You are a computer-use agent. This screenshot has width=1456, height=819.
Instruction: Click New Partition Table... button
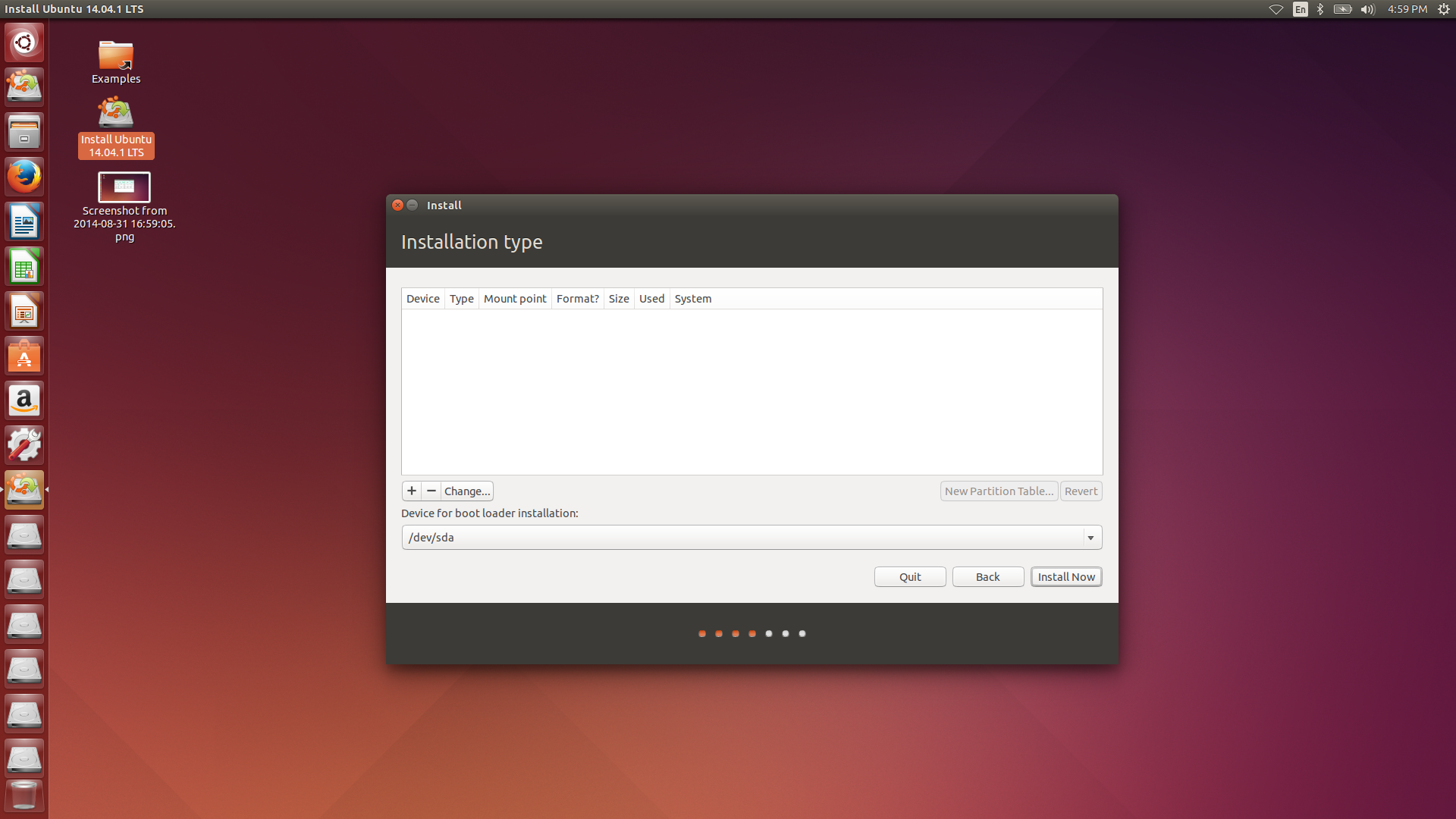999,491
